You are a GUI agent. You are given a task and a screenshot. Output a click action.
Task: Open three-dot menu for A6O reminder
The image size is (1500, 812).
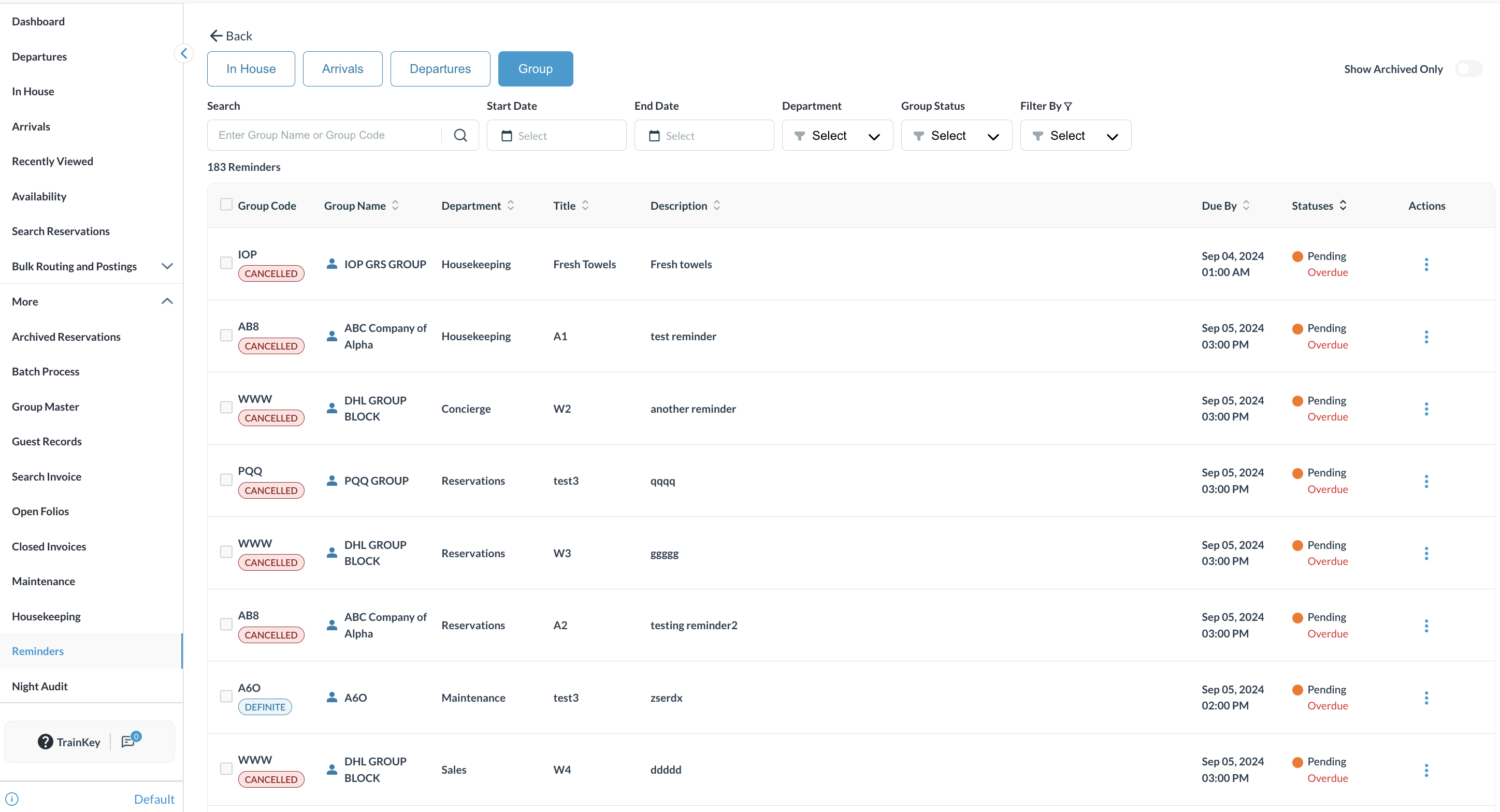pyautogui.click(x=1425, y=698)
